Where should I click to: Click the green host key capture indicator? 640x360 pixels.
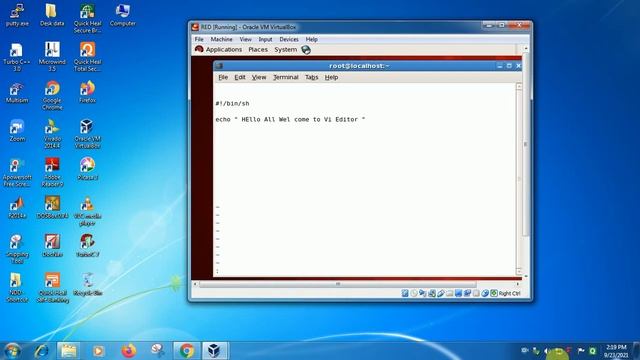[x=494, y=293]
